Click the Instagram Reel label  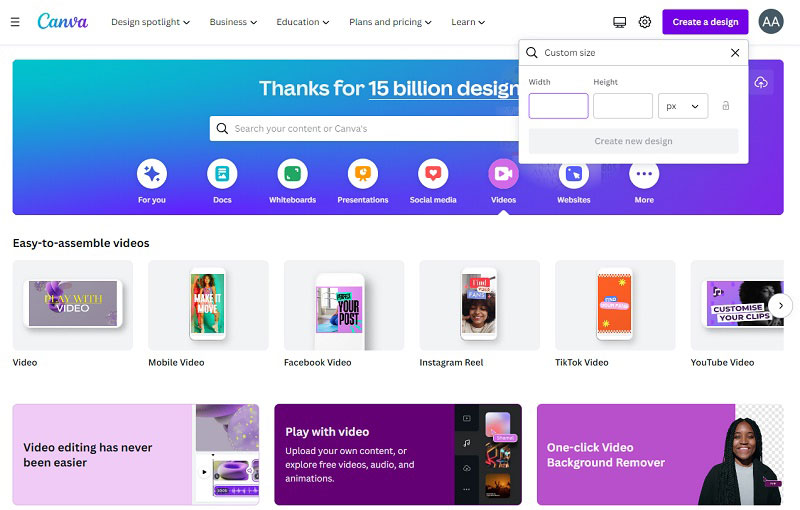pyautogui.click(x=451, y=363)
